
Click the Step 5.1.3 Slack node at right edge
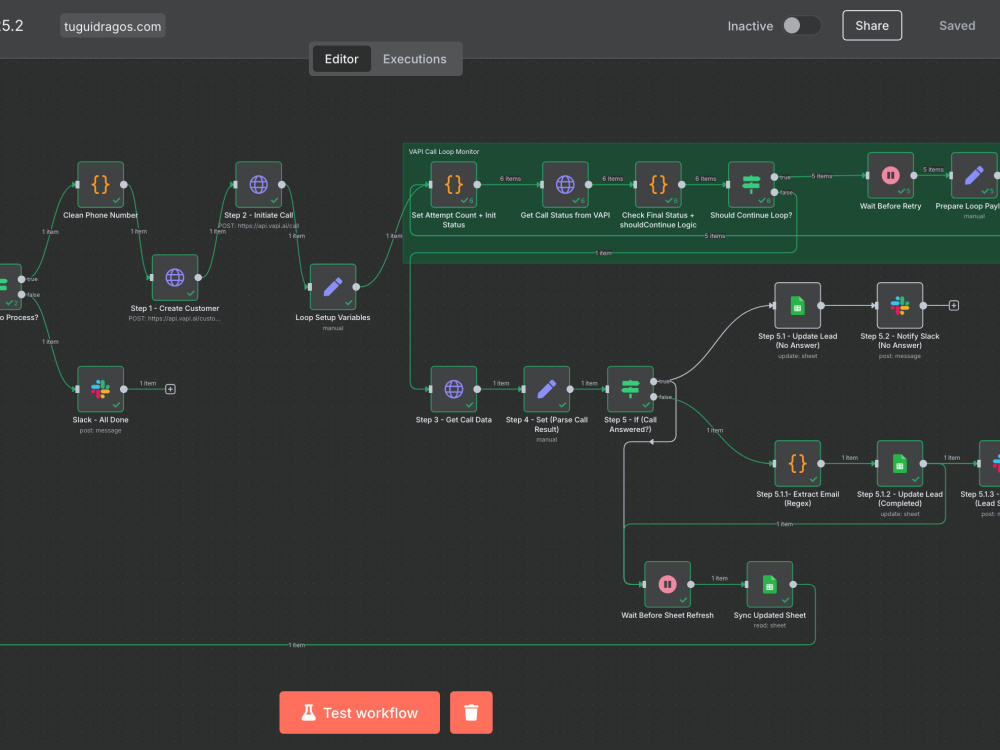click(990, 464)
